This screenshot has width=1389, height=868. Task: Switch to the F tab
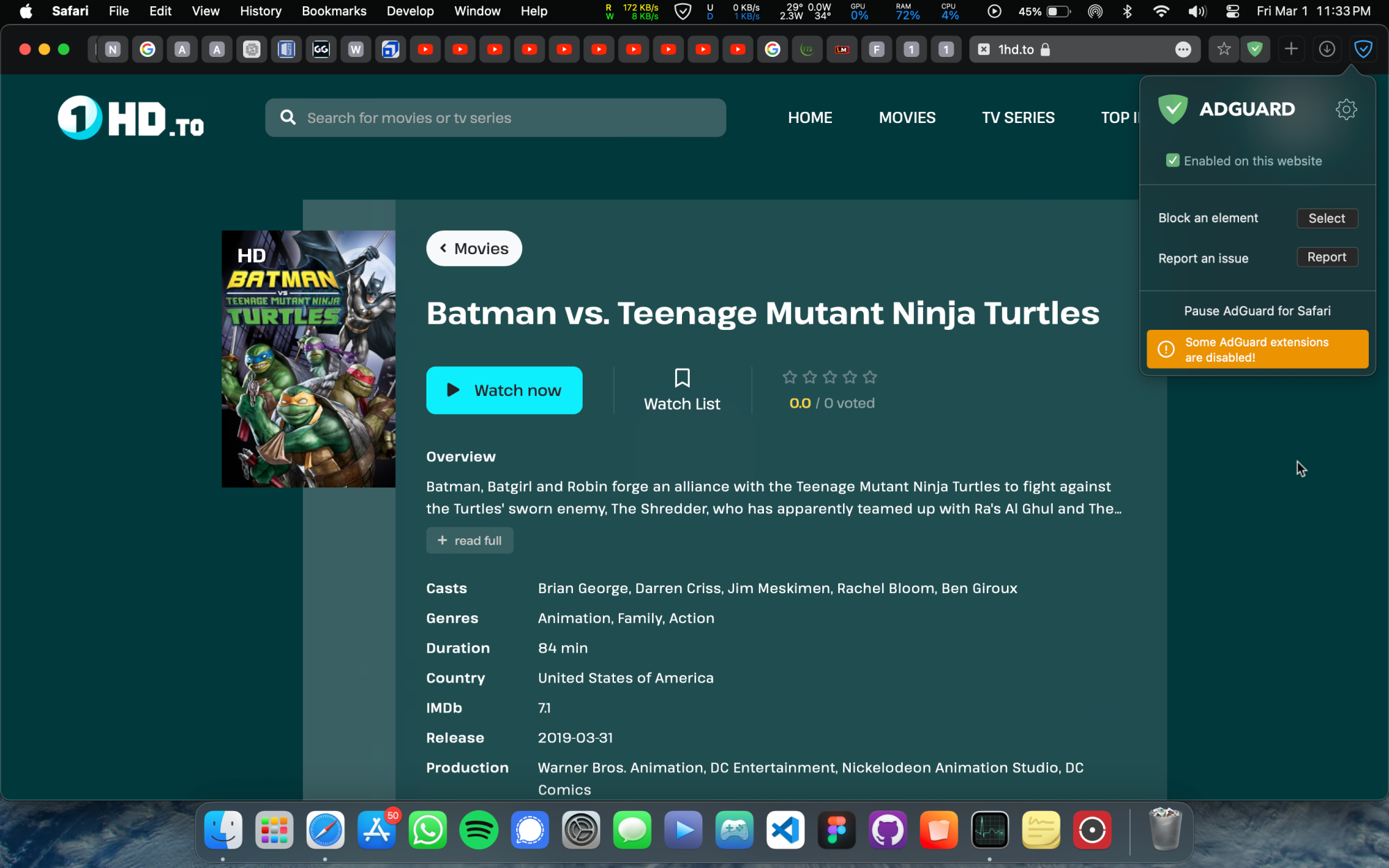click(876, 49)
